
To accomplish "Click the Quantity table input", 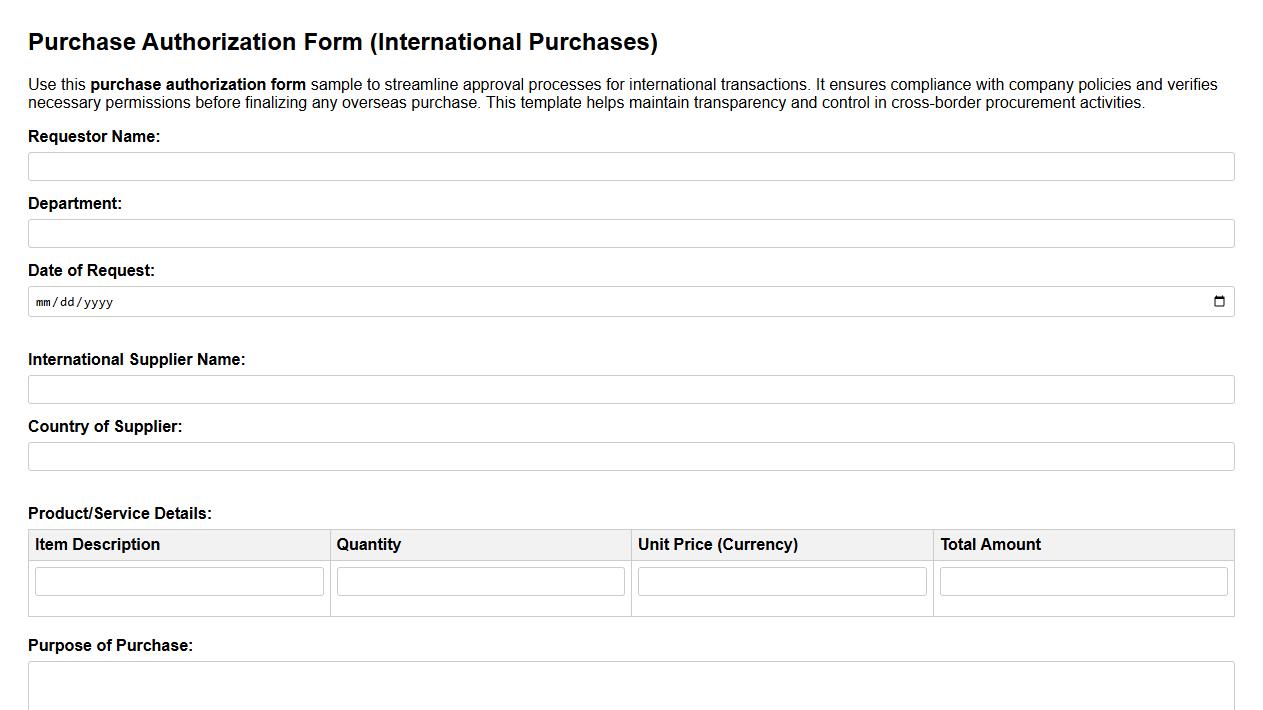I will click(480, 580).
